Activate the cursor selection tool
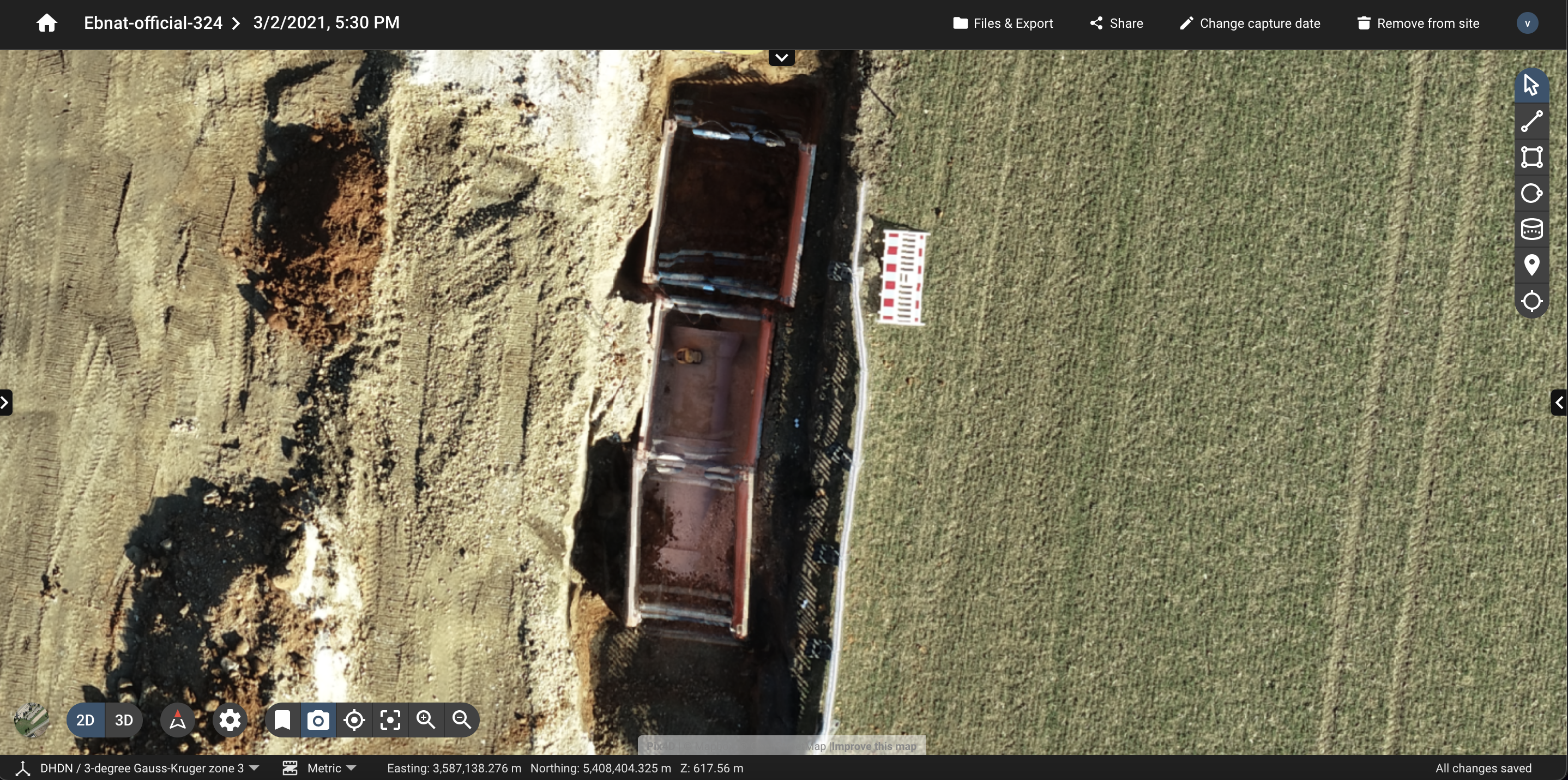Image resolution: width=1568 pixels, height=780 pixels. coord(1531,85)
